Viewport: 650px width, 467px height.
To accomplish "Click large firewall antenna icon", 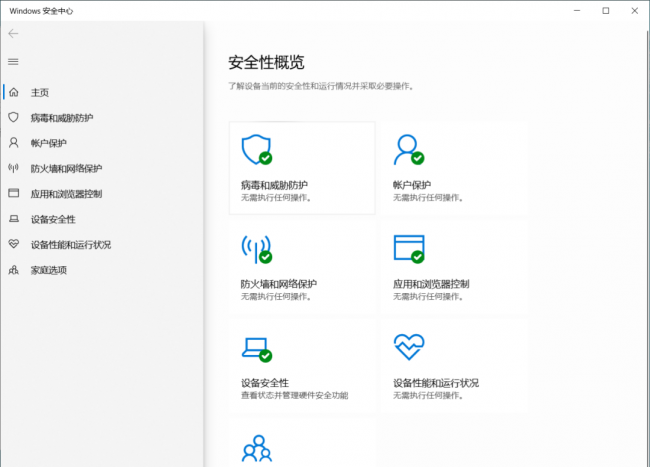I will [257, 249].
